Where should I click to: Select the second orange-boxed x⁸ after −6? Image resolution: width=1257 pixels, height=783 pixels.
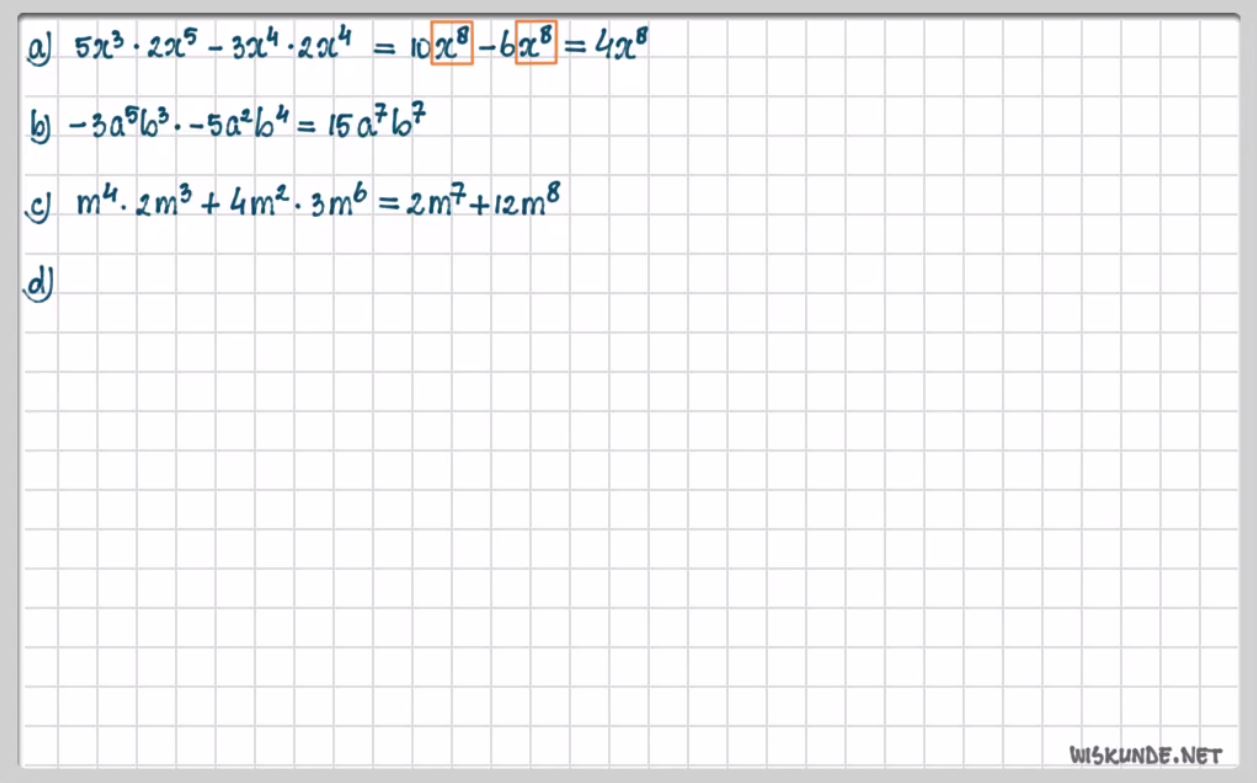click(536, 45)
